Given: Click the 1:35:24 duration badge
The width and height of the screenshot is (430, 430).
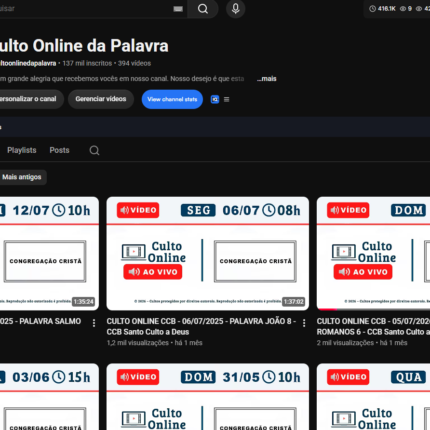Looking at the screenshot, I should (x=83, y=302).
